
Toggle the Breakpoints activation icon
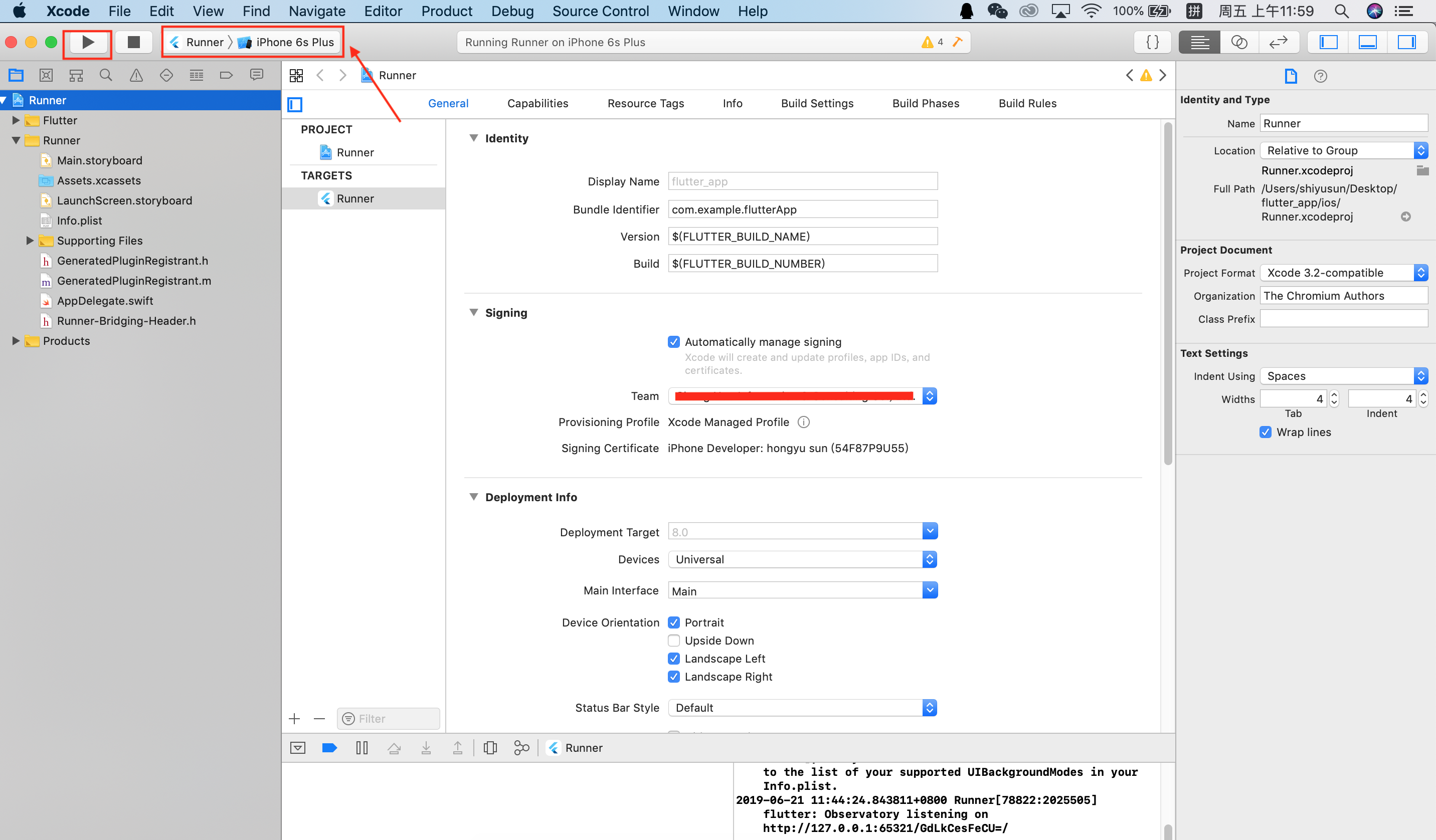(x=329, y=748)
